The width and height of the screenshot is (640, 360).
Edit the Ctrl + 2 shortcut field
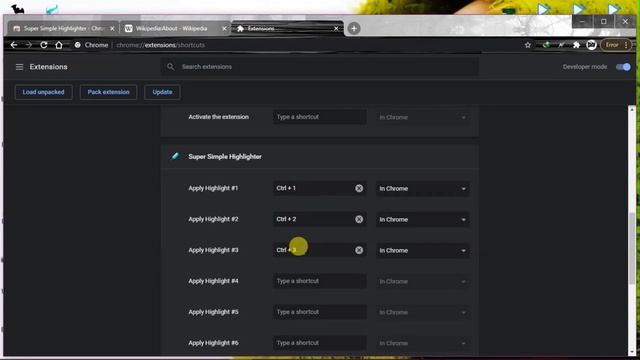tap(320, 219)
